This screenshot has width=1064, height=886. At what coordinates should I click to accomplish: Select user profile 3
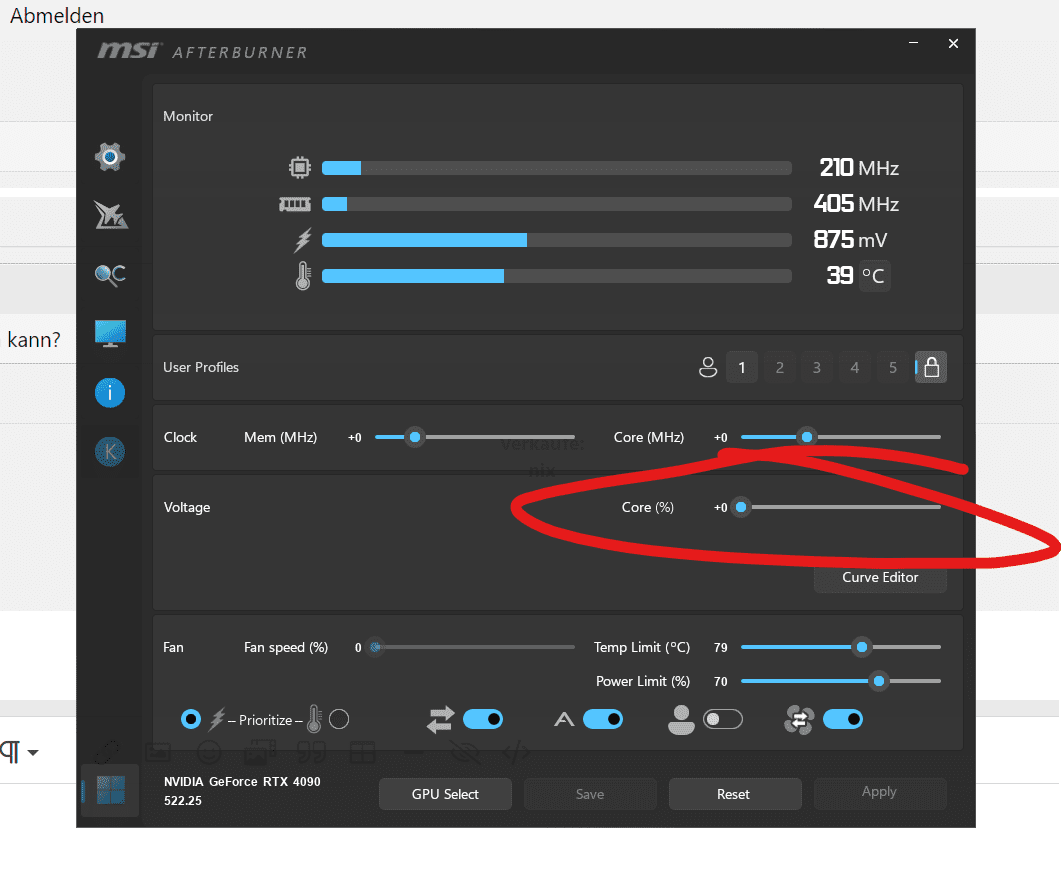[x=817, y=367]
